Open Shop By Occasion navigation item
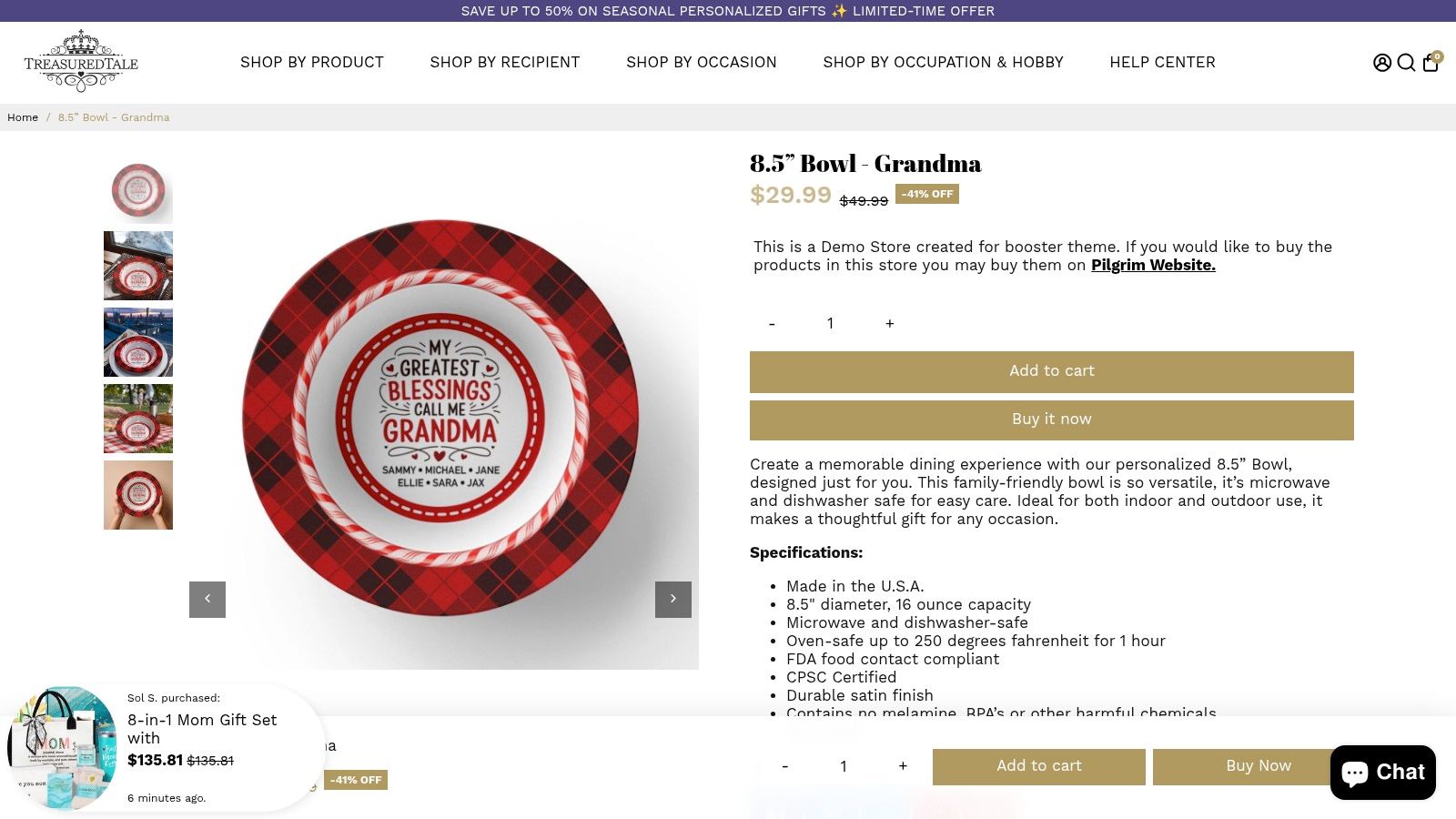The image size is (1456, 819). [x=701, y=62]
